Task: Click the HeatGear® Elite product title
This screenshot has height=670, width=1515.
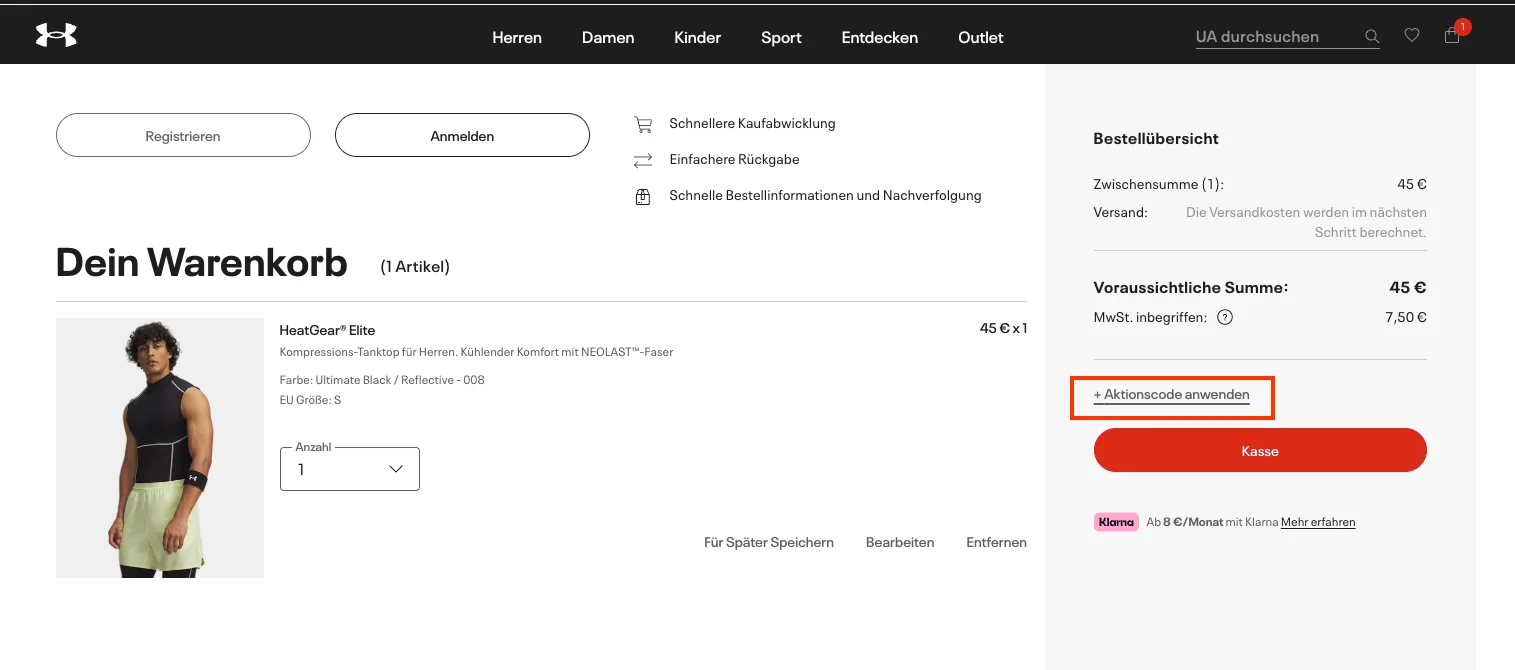Action: (327, 330)
